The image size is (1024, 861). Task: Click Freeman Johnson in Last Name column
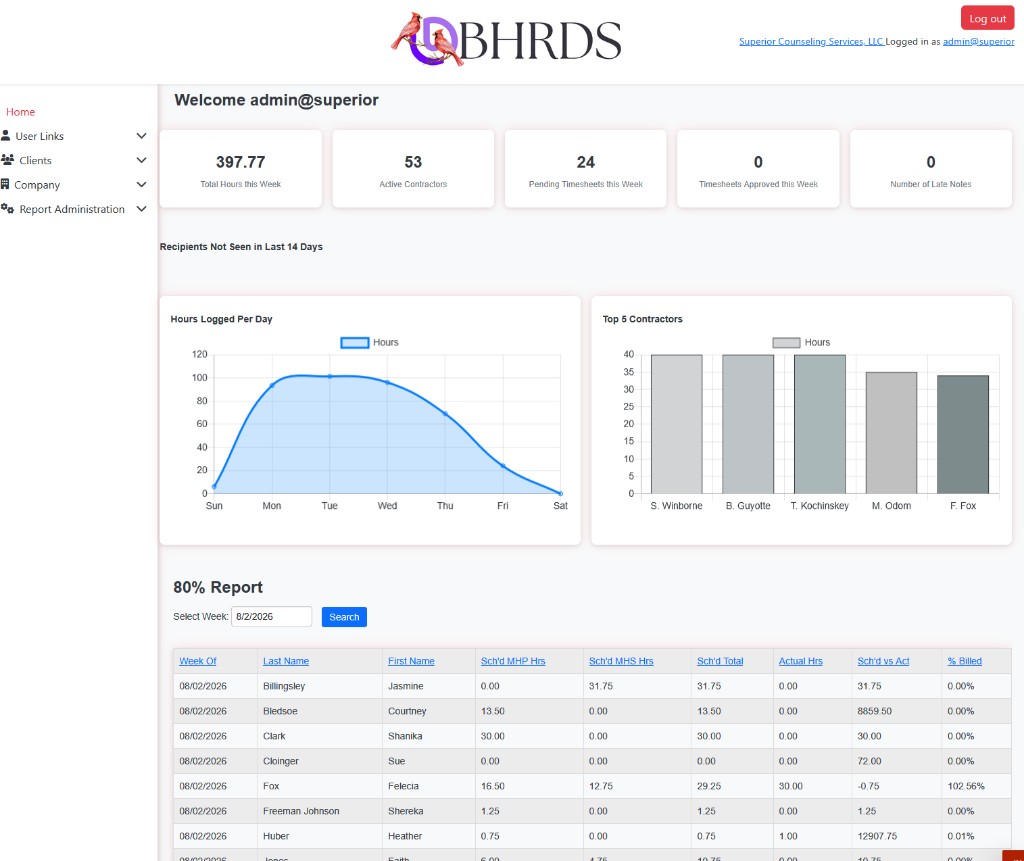300,811
